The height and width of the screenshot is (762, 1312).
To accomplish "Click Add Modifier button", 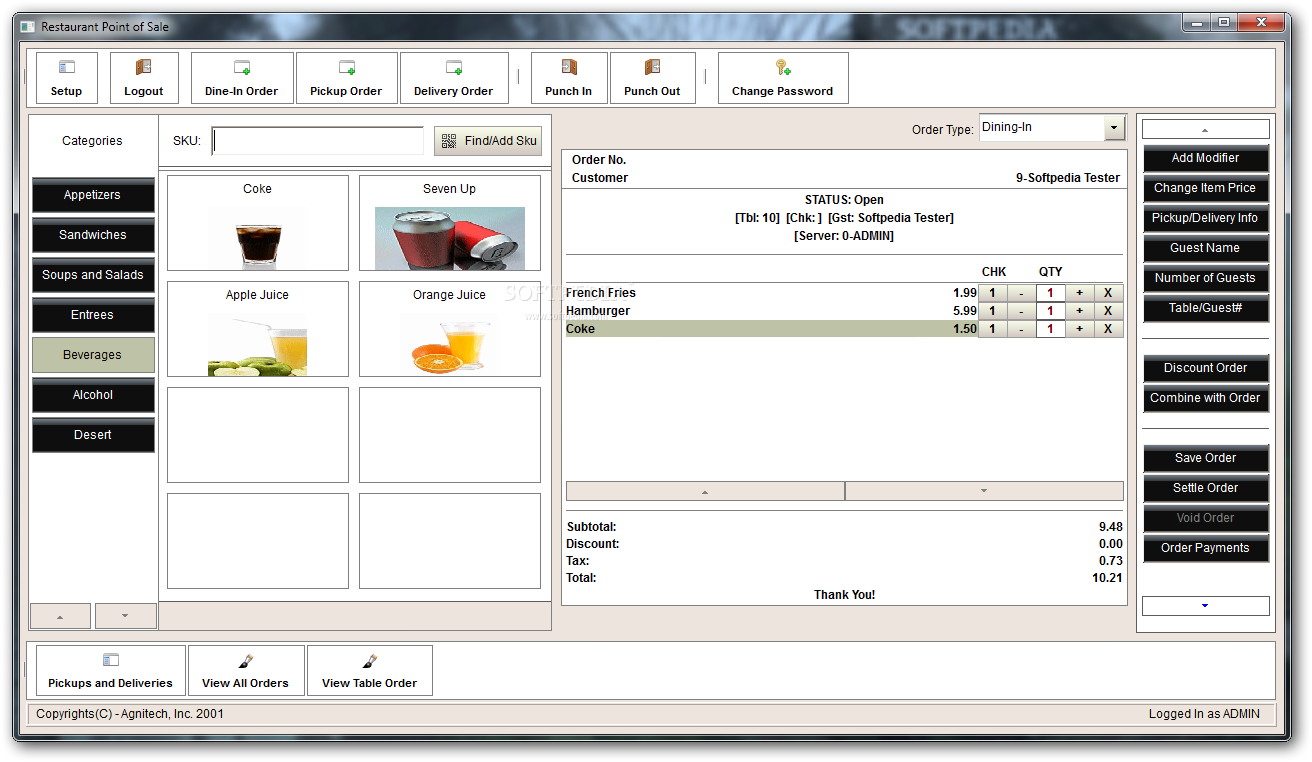I will [1205, 158].
